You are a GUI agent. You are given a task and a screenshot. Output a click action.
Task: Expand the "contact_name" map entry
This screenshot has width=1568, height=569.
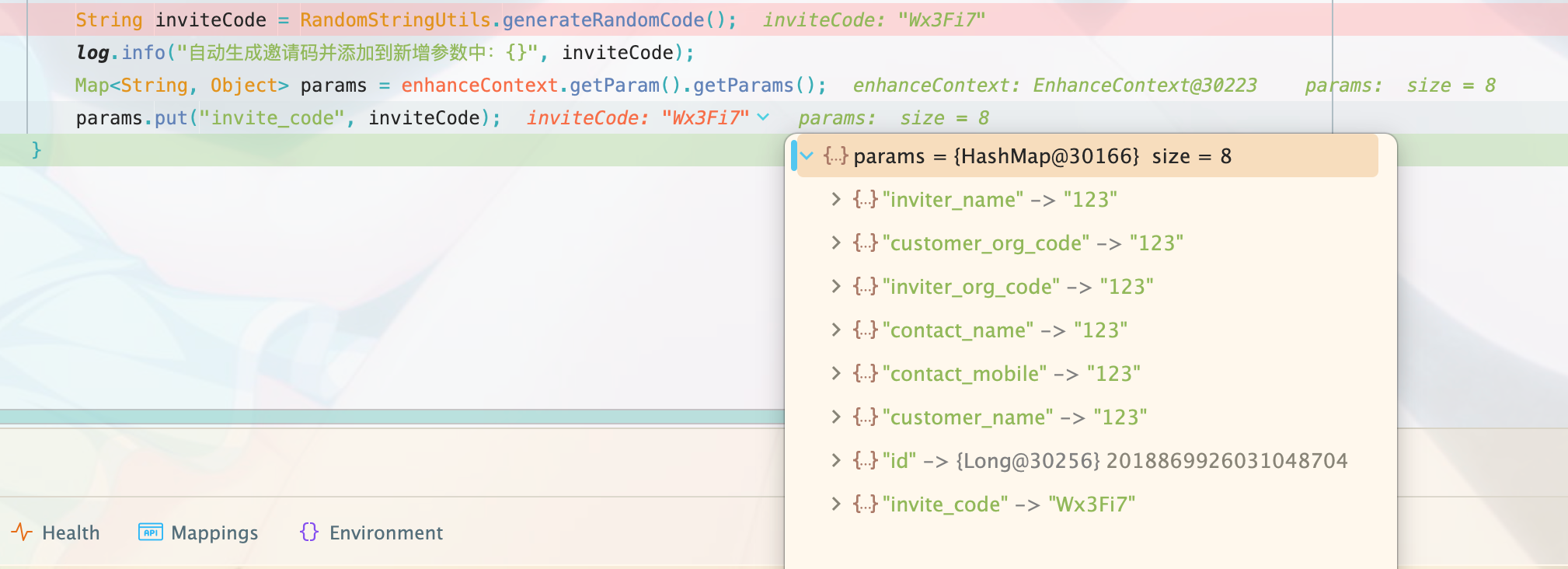[836, 330]
